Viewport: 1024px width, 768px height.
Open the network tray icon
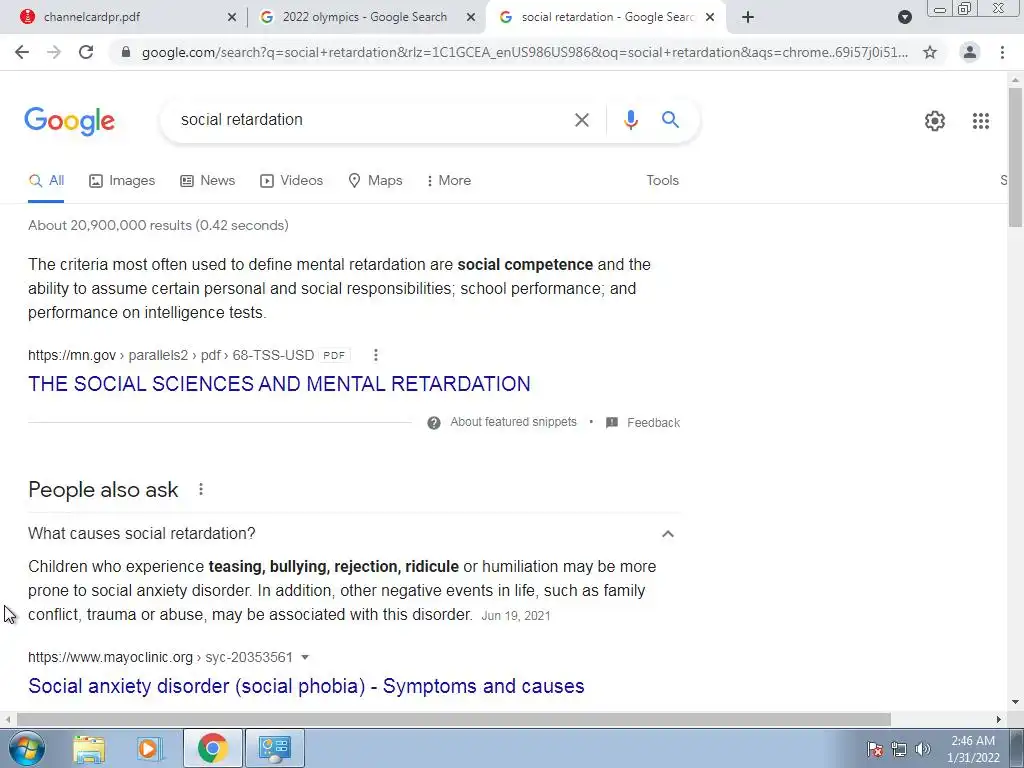point(899,749)
